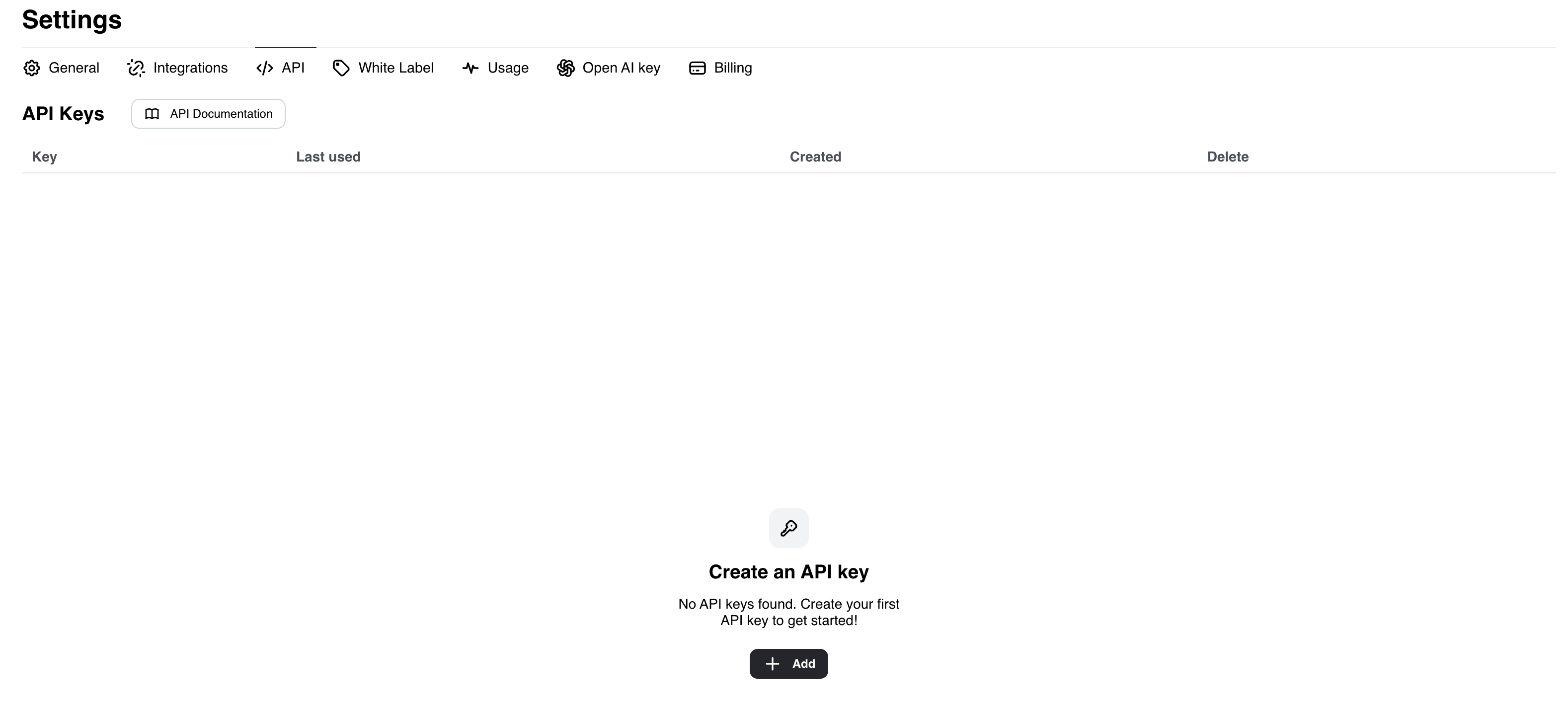Click the Created column header

tap(816, 157)
